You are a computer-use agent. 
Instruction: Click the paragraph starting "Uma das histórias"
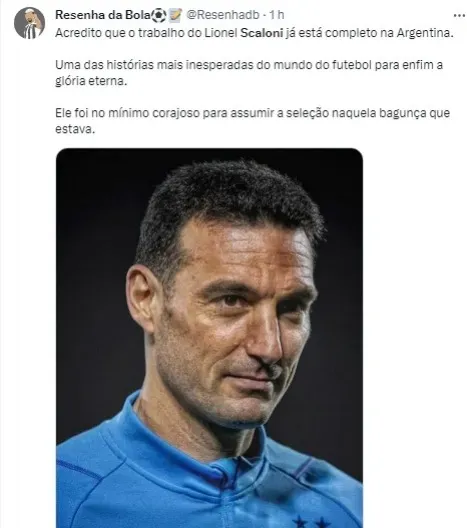coord(249,73)
